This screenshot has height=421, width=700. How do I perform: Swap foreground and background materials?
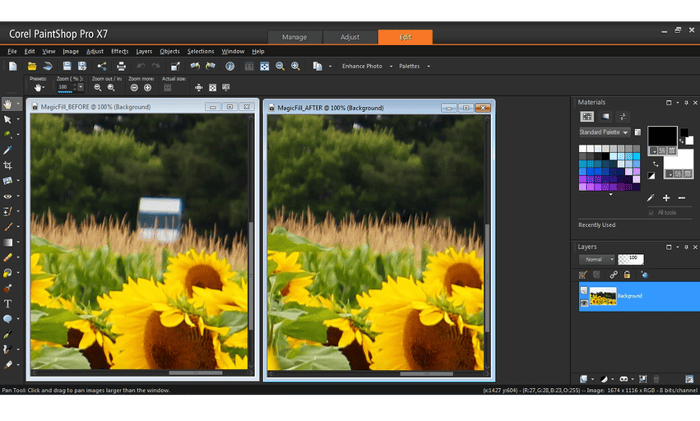coord(655,164)
